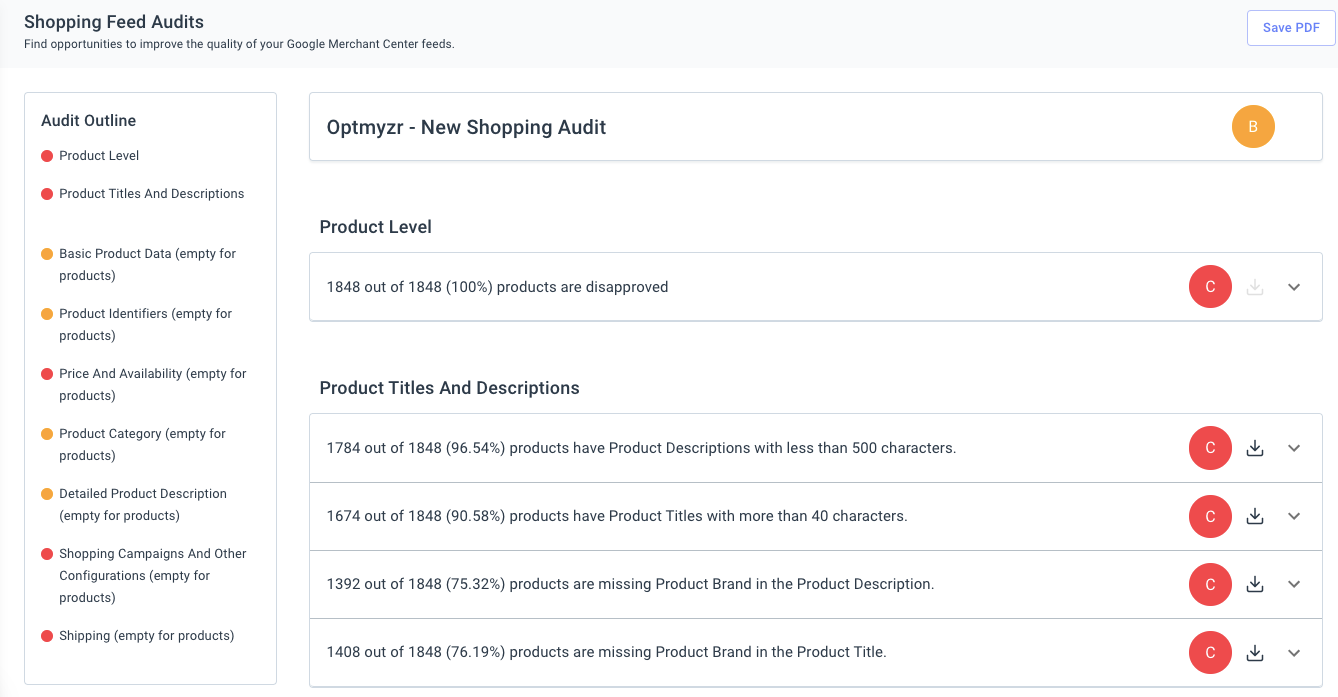Click C badge on titles over 40 characters row
The width and height of the screenshot is (1338, 697).
[1210, 516]
